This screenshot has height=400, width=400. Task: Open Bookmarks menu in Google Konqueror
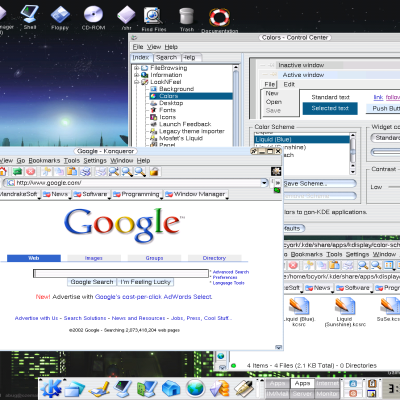44,161
